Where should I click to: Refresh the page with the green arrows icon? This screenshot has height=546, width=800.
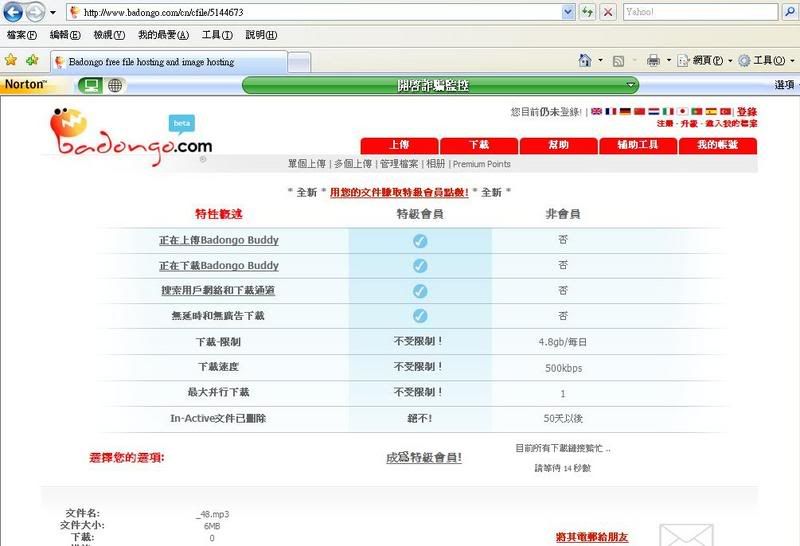coord(588,12)
